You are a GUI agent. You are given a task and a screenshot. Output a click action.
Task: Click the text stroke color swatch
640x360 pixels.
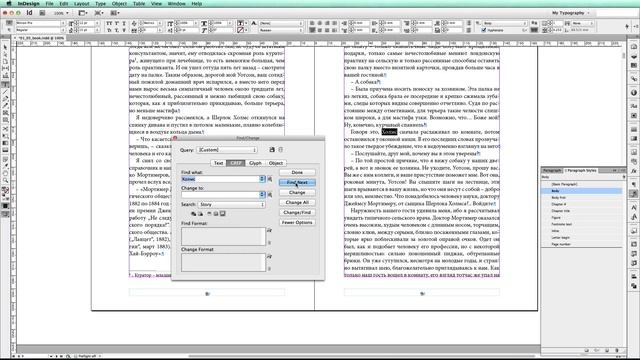pyautogui.click(x=240, y=30)
